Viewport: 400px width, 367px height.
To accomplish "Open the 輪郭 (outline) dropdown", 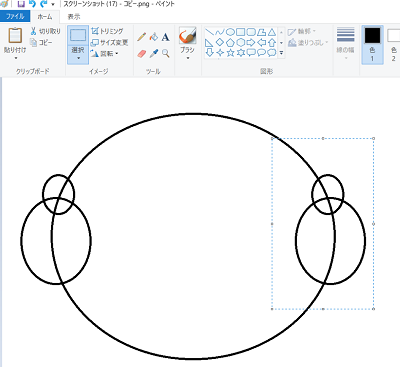I will pos(302,31).
